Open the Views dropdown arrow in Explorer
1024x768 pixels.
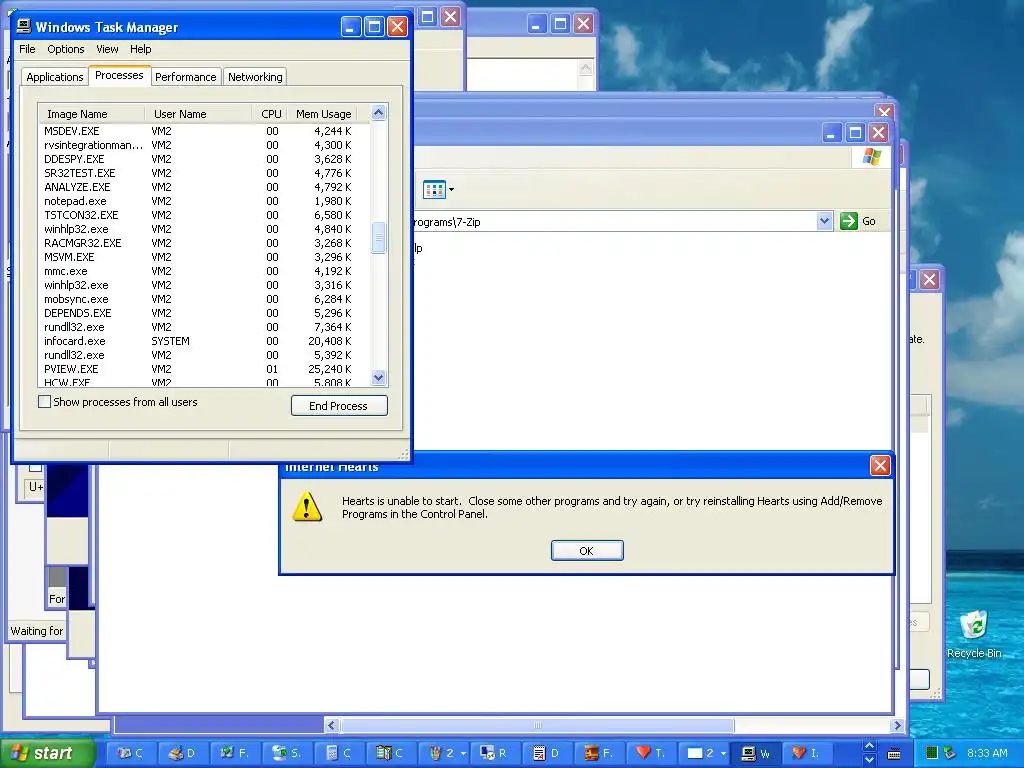coord(451,189)
